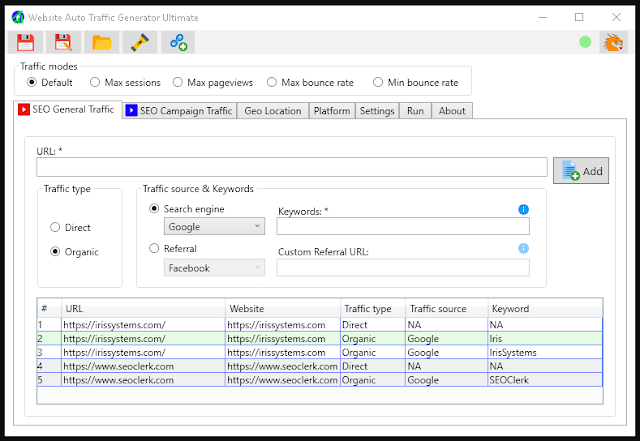
Task: Click the blue link-with-plus toolbar icon
Action: [x=178, y=42]
